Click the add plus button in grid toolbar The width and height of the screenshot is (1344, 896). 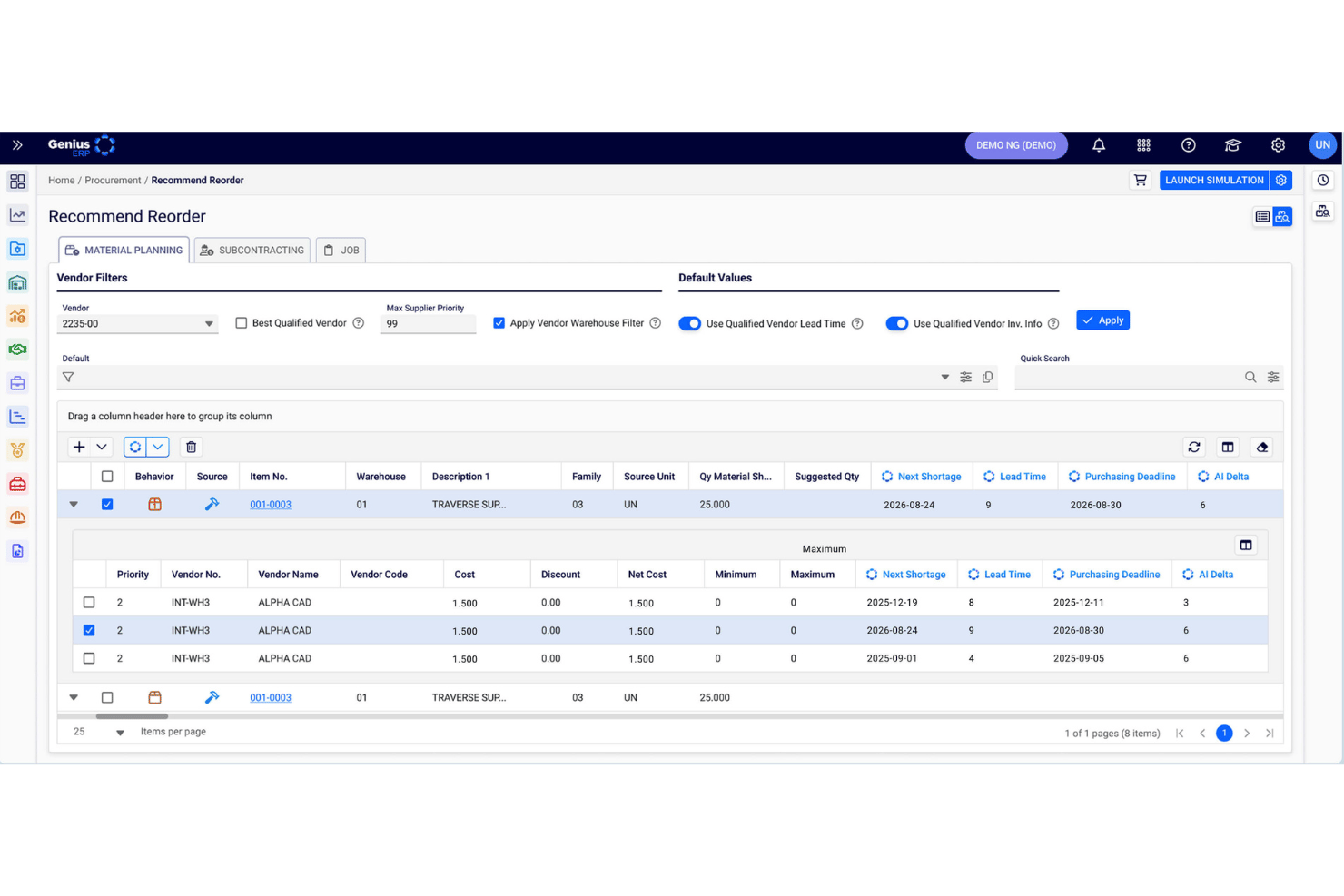pyautogui.click(x=79, y=447)
